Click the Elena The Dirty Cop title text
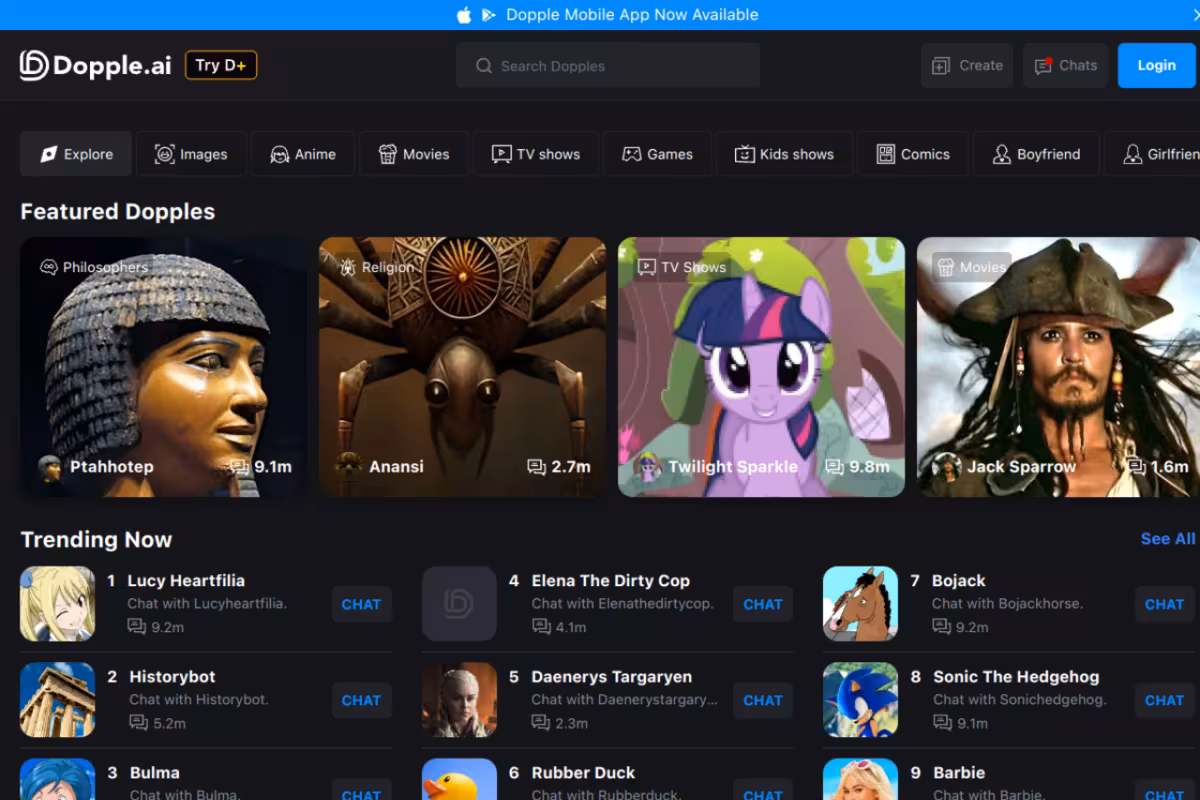Image resolution: width=1200 pixels, height=800 pixels. click(x=611, y=581)
